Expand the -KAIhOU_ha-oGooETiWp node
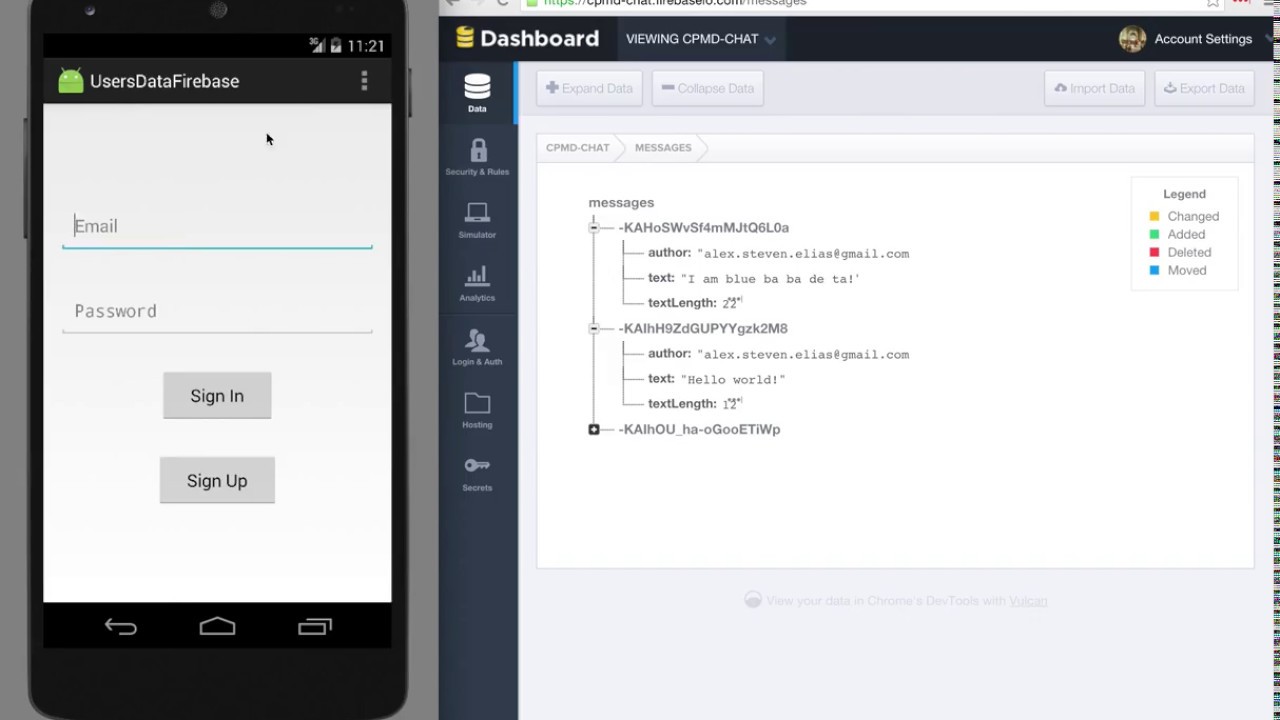 click(594, 429)
